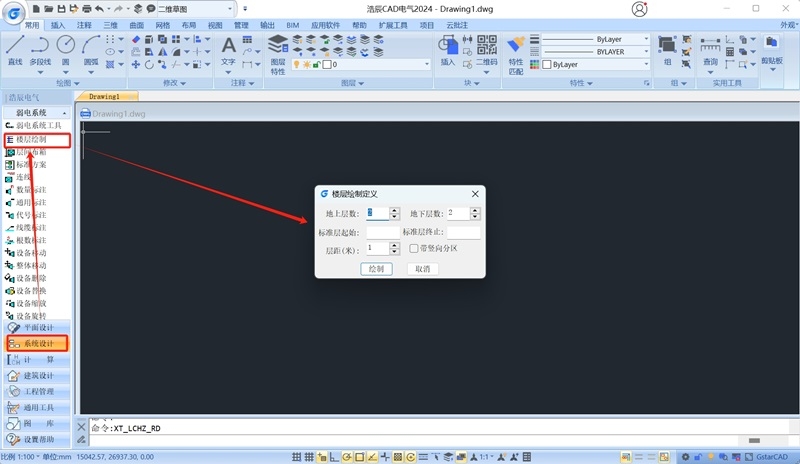Click the 标准层终止 input field
The height and width of the screenshot is (464, 800).
click(463, 233)
